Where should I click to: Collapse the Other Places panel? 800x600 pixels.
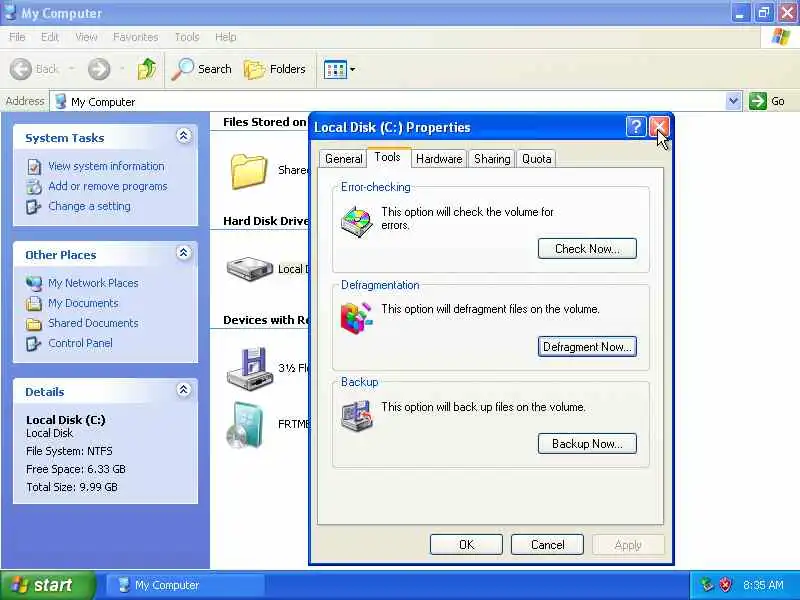coord(184,253)
